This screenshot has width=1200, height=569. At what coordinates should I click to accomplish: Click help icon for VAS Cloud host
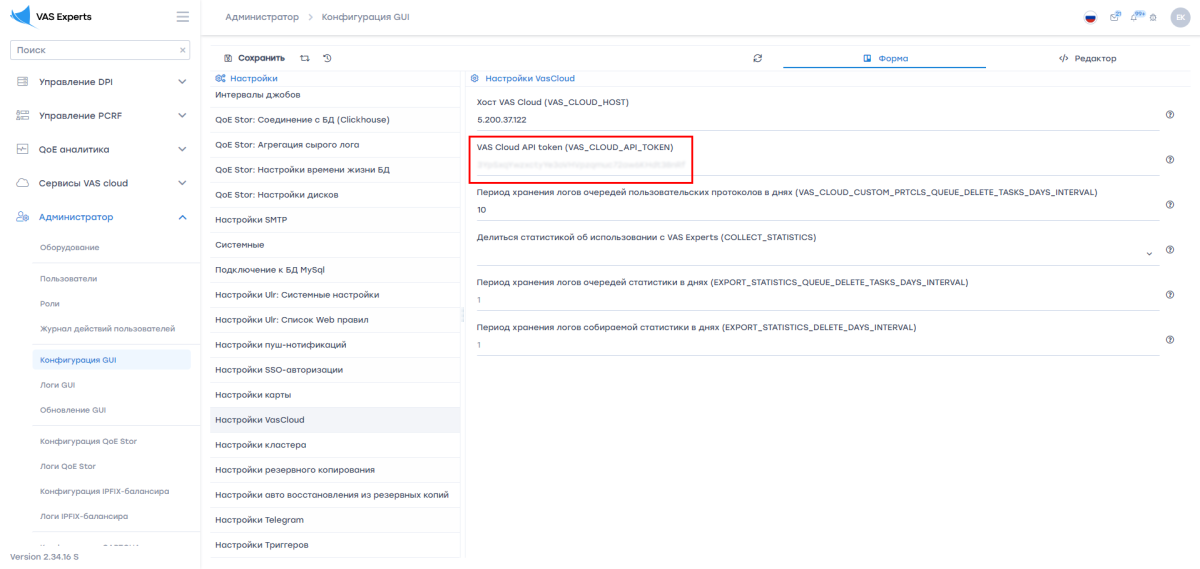click(x=1170, y=115)
